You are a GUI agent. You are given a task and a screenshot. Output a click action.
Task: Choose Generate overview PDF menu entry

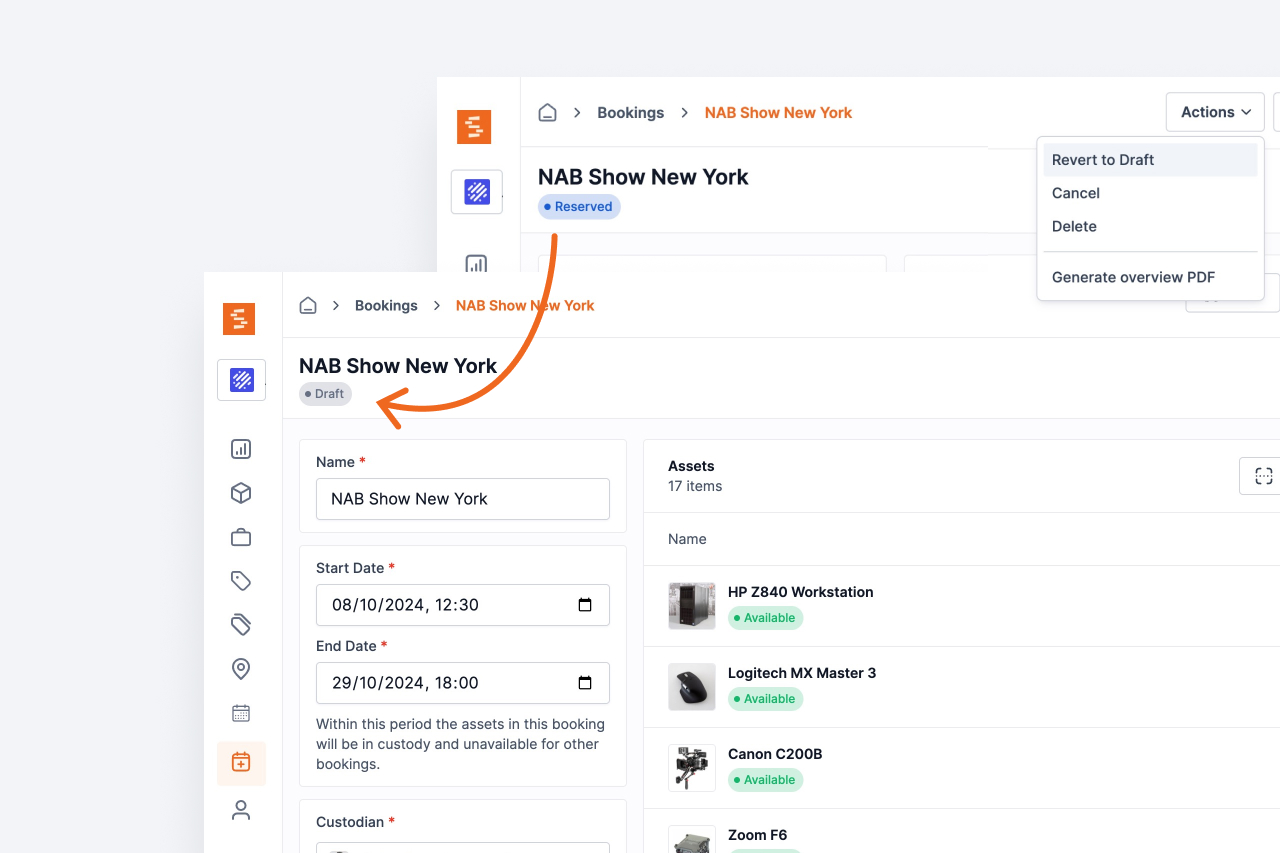(x=1132, y=277)
